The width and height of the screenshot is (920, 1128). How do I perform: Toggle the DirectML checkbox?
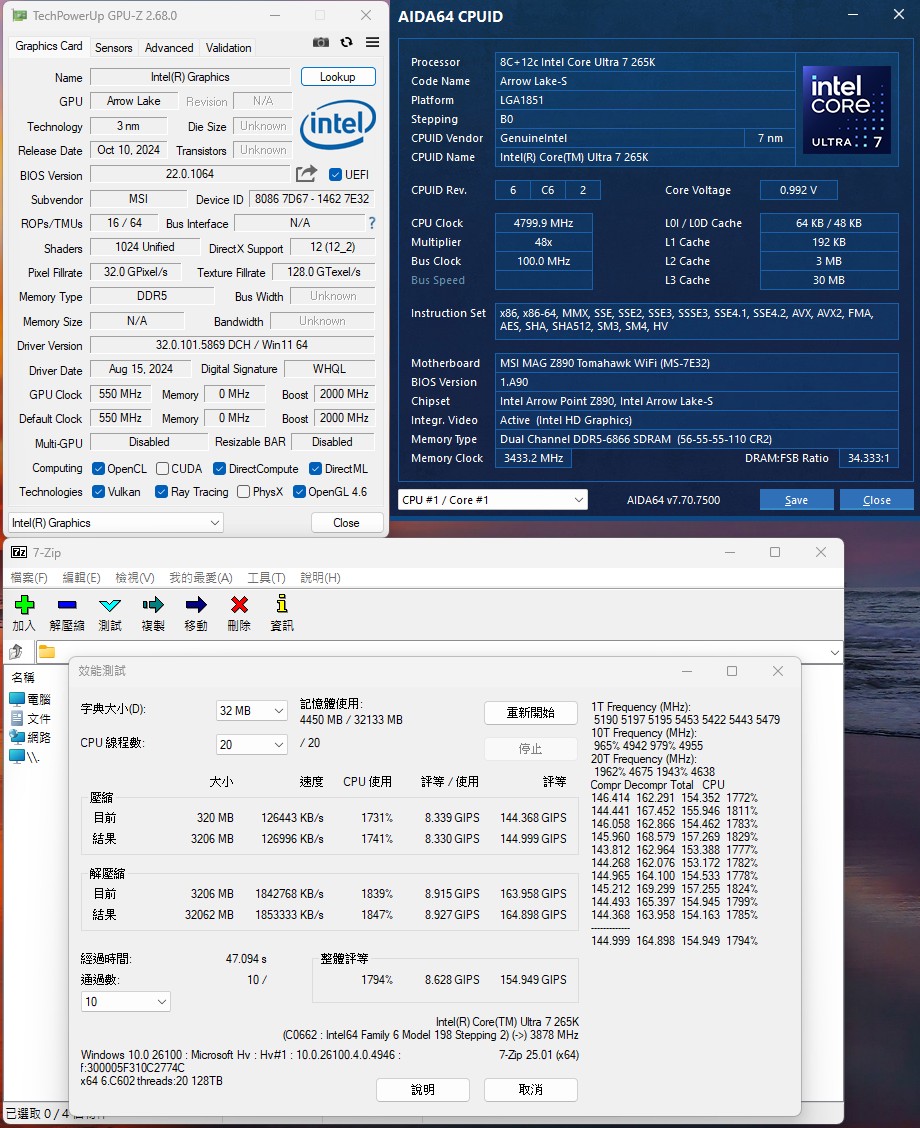pos(315,469)
